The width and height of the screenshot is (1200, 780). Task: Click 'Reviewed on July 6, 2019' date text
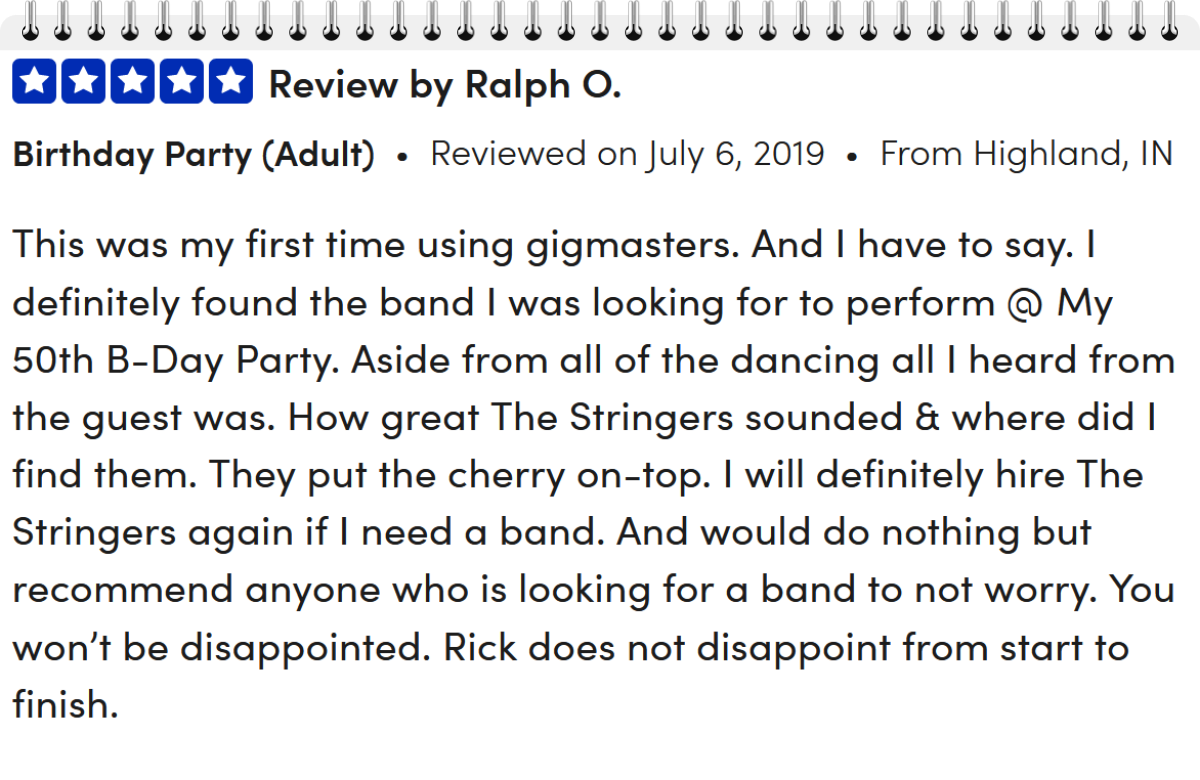(627, 155)
